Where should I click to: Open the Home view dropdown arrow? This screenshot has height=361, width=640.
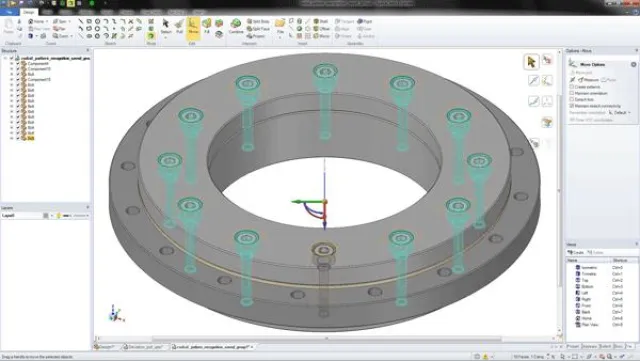[x=47, y=21]
